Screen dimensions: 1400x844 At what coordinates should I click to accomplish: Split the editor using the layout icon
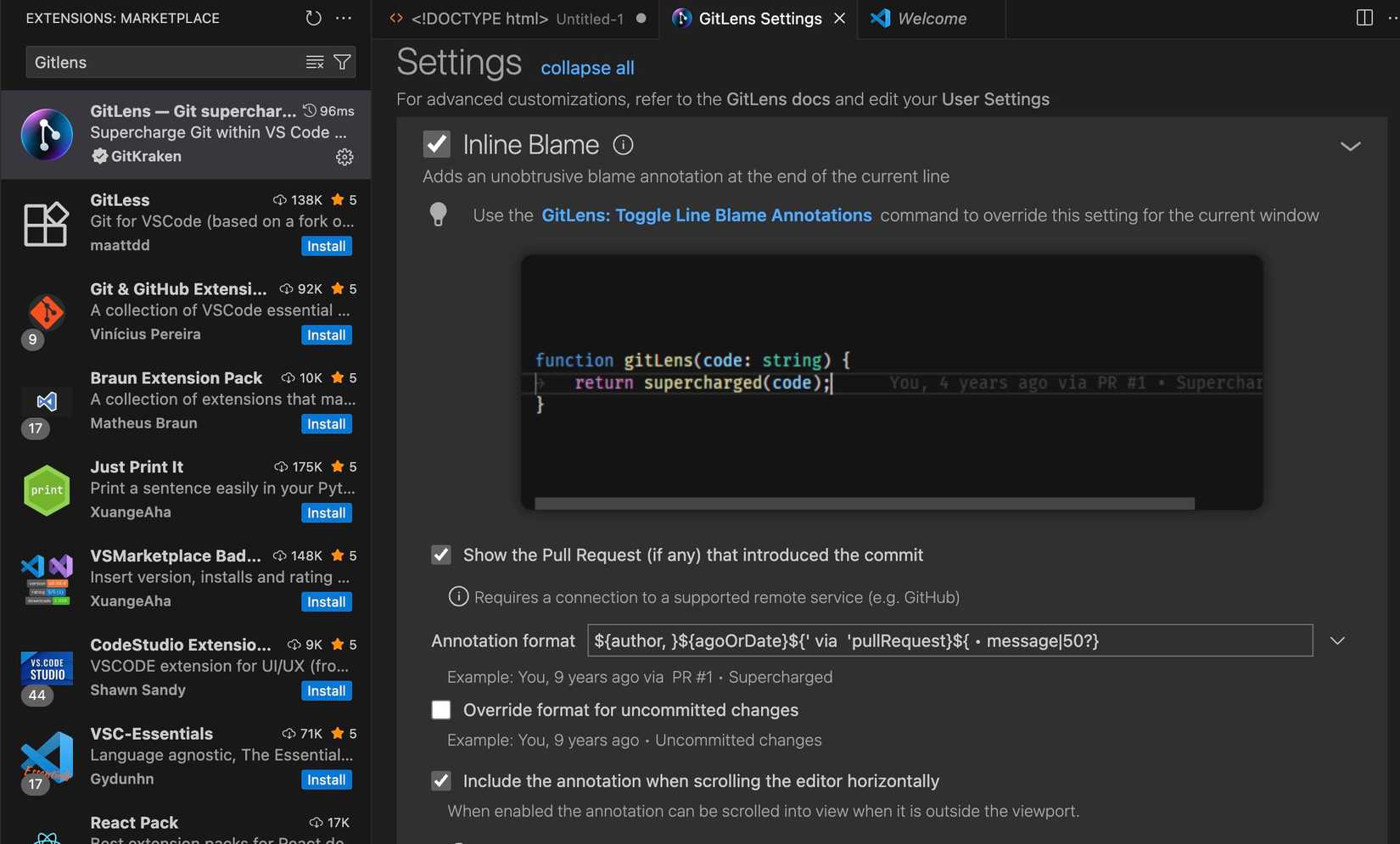(x=1363, y=16)
